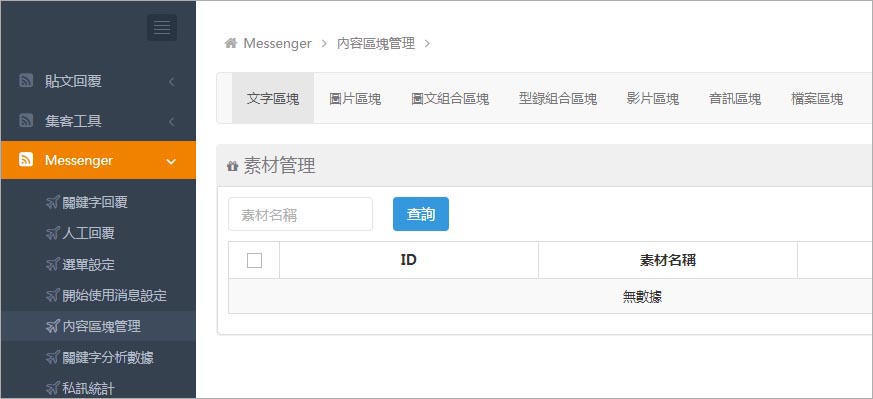Click the rocket icon next to 開始使用消息設定

tap(52, 295)
